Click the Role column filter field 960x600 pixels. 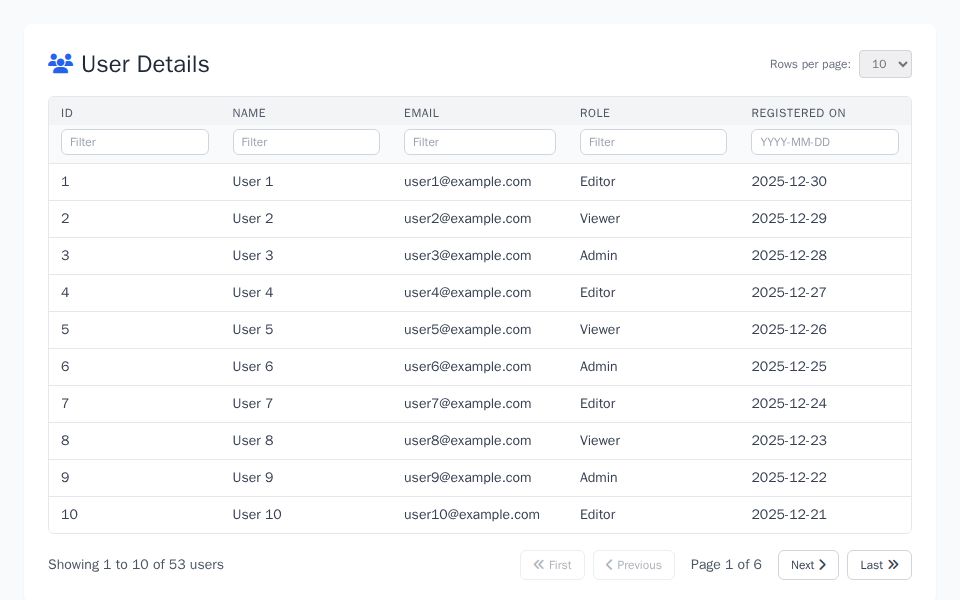(x=653, y=142)
